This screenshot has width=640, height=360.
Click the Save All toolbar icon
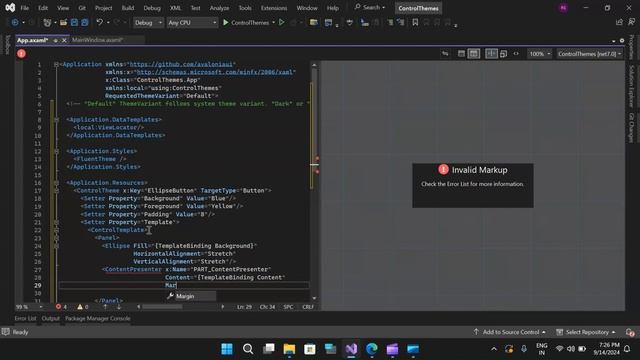84,23
